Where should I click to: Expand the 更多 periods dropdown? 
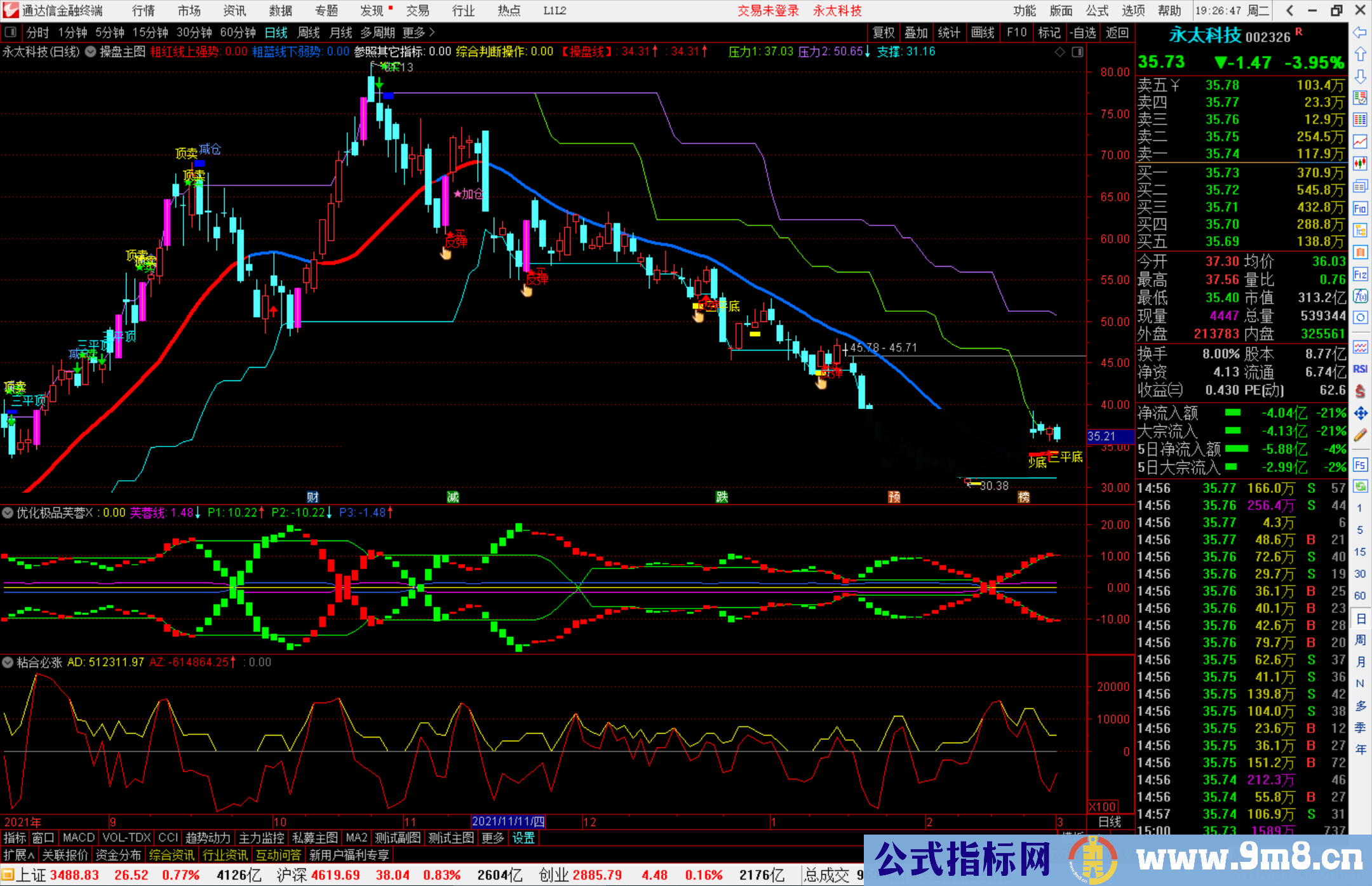(419, 32)
